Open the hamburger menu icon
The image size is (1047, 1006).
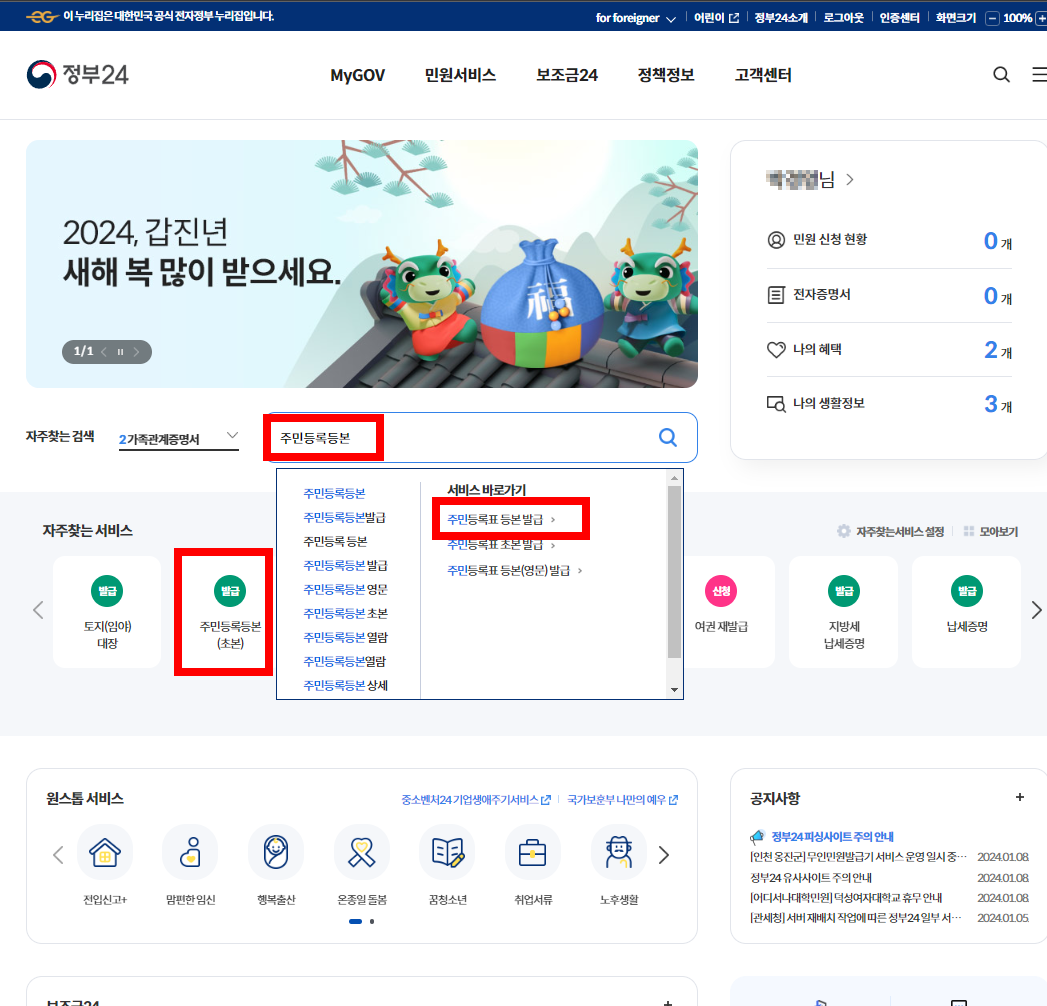pos(1040,74)
